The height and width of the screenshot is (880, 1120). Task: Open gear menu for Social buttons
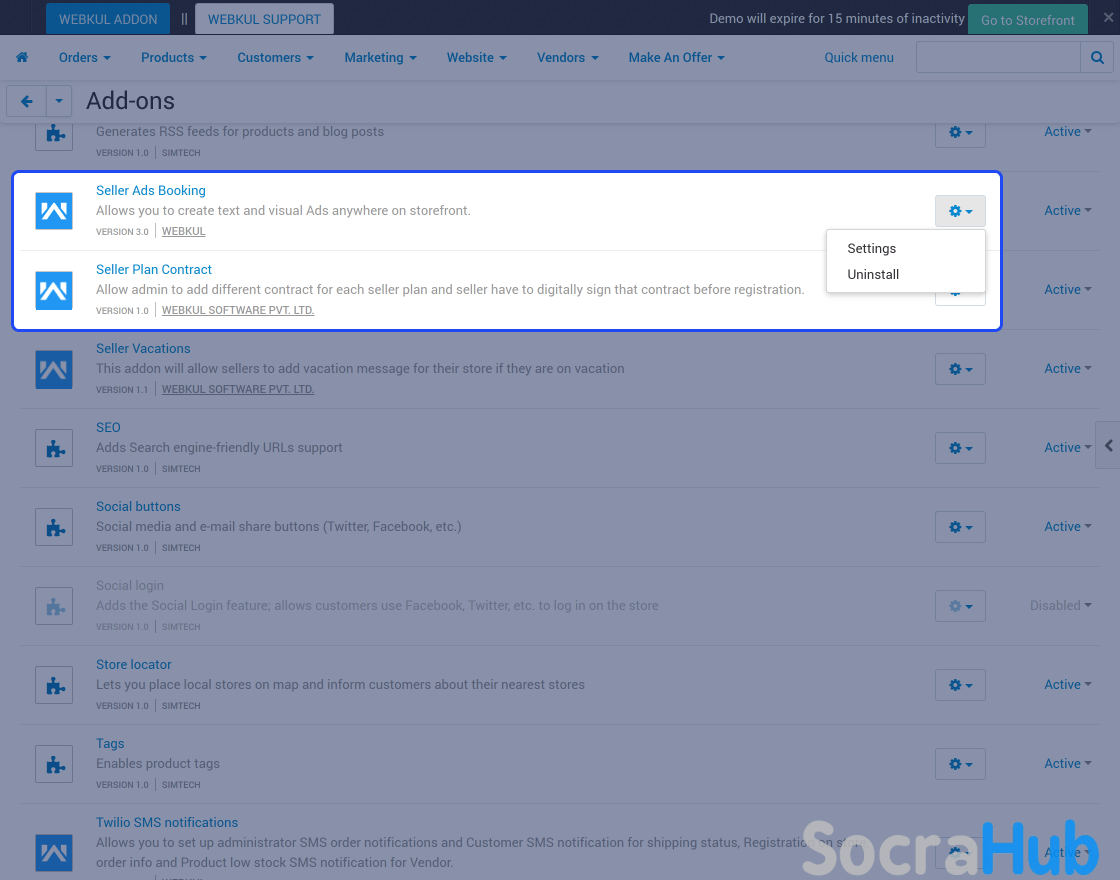pos(960,527)
